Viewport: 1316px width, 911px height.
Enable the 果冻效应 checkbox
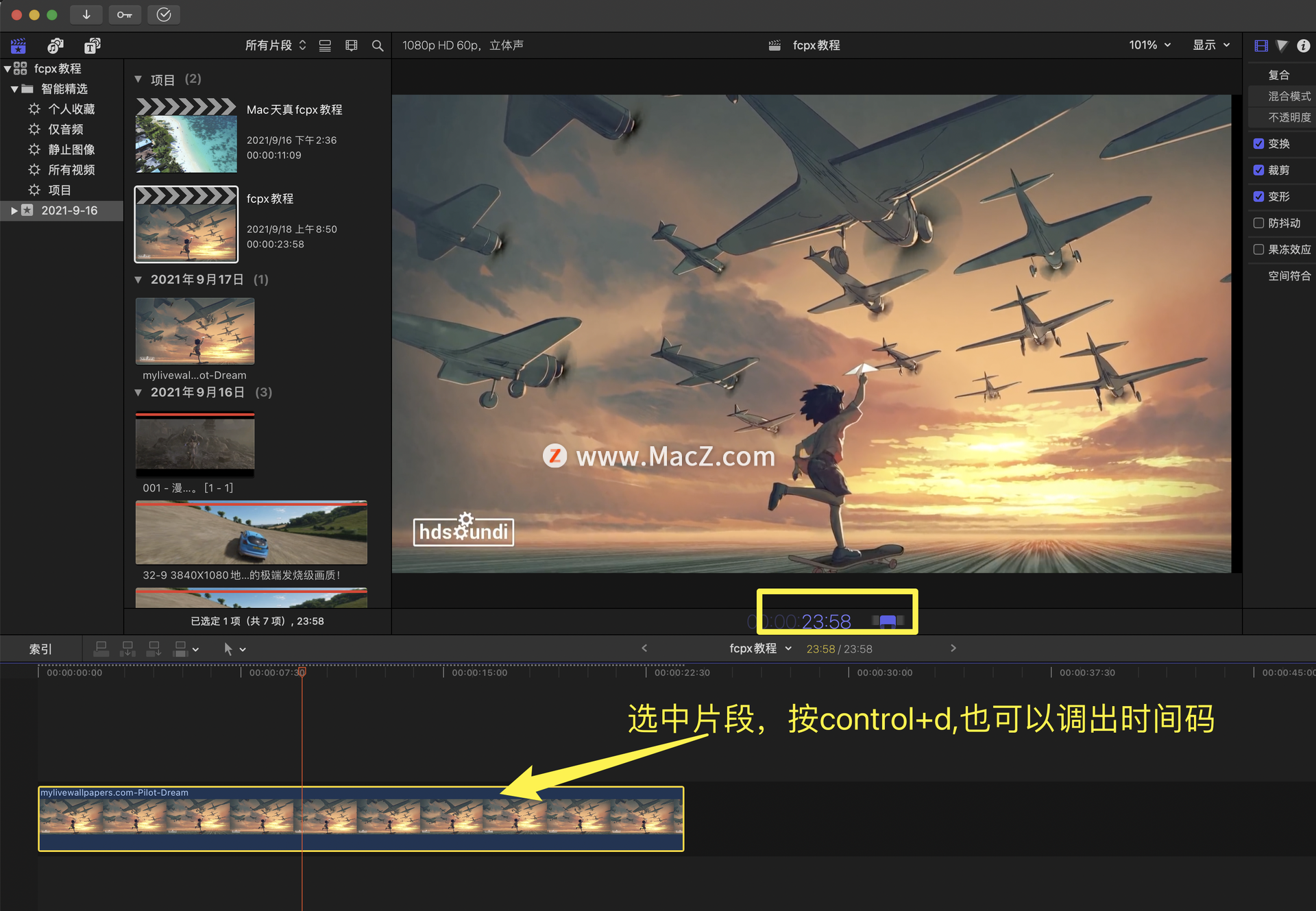1258,250
